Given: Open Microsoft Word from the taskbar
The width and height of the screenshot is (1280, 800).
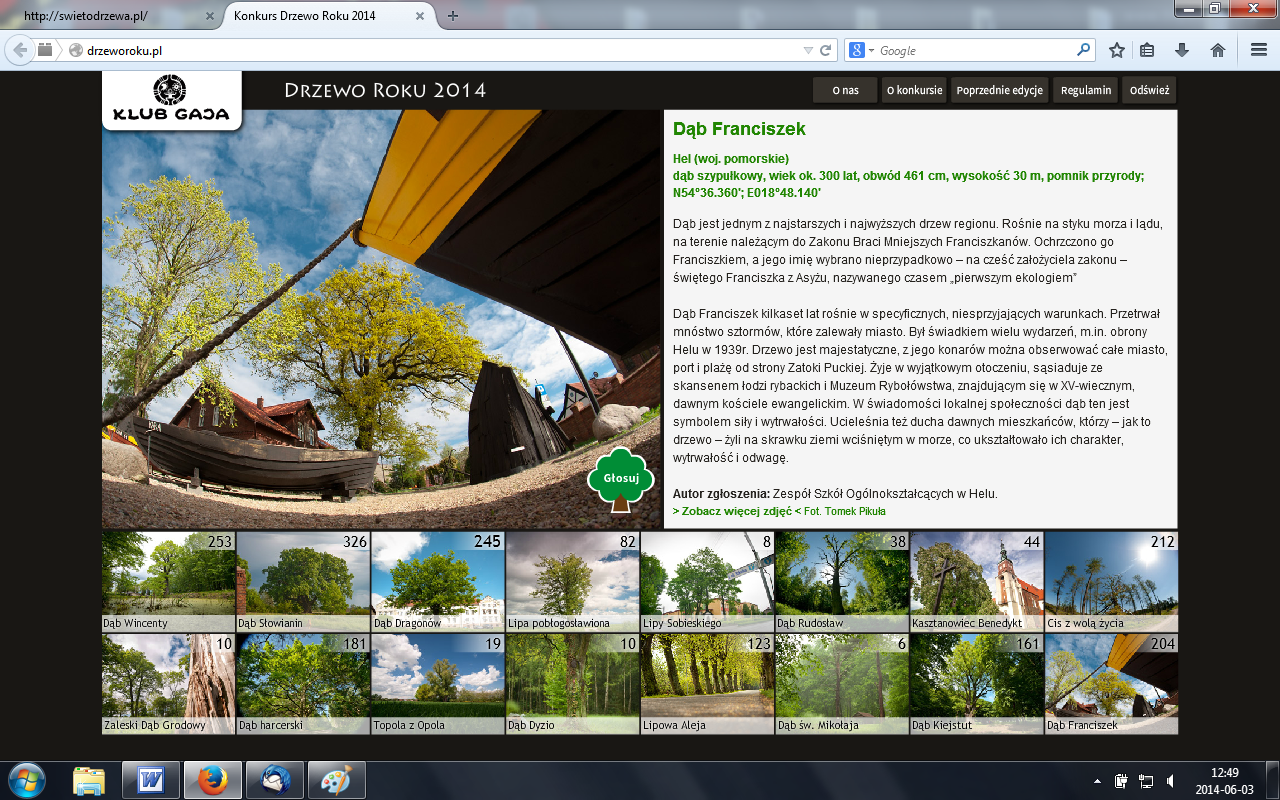Looking at the screenshot, I should [x=151, y=779].
